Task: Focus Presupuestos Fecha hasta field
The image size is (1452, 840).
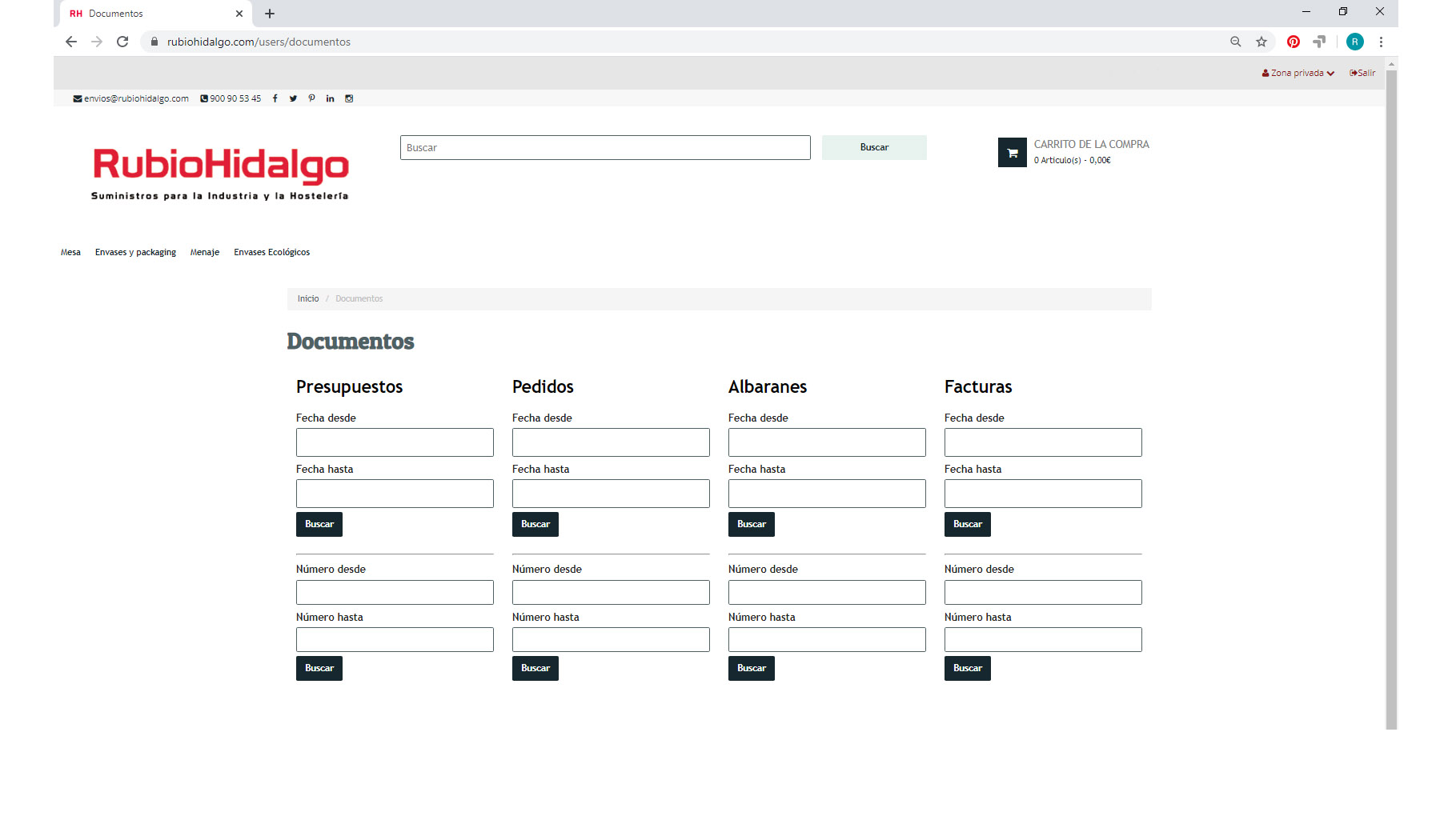Action: click(x=395, y=494)
